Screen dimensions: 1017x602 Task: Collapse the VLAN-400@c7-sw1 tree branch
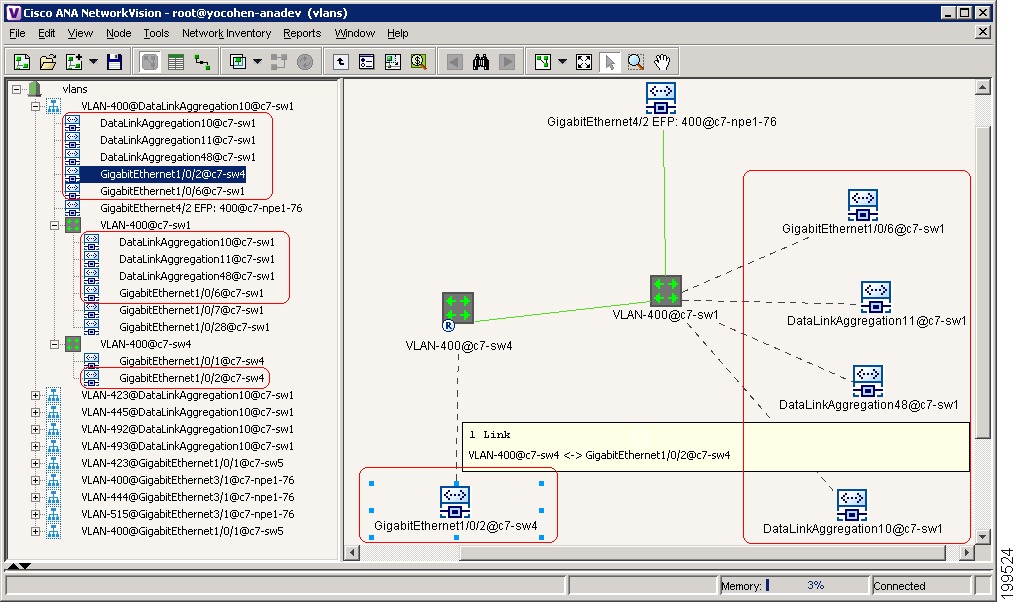pyautogui.click(x=54, y=225)
